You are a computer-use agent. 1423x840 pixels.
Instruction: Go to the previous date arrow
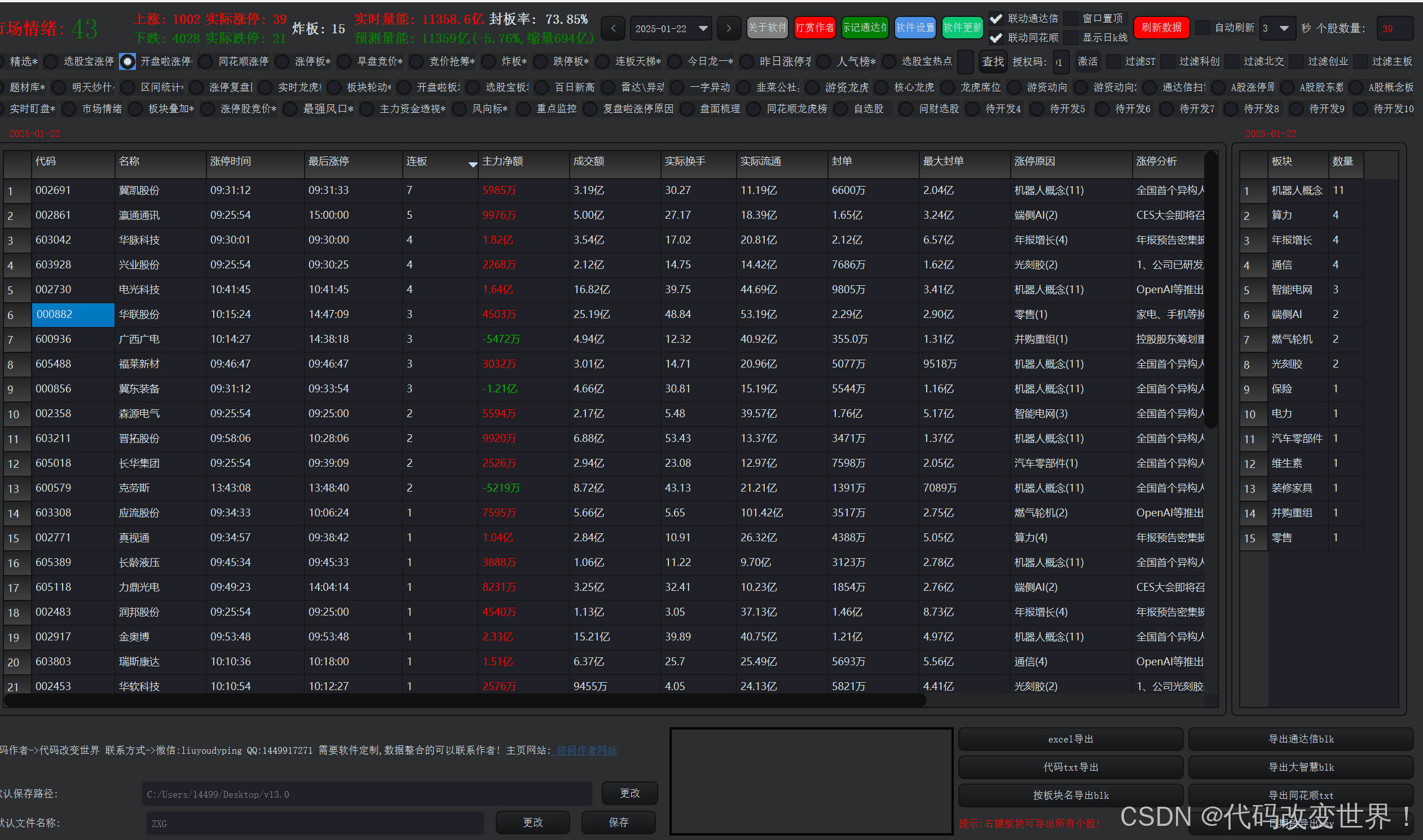tap(613, 28)
